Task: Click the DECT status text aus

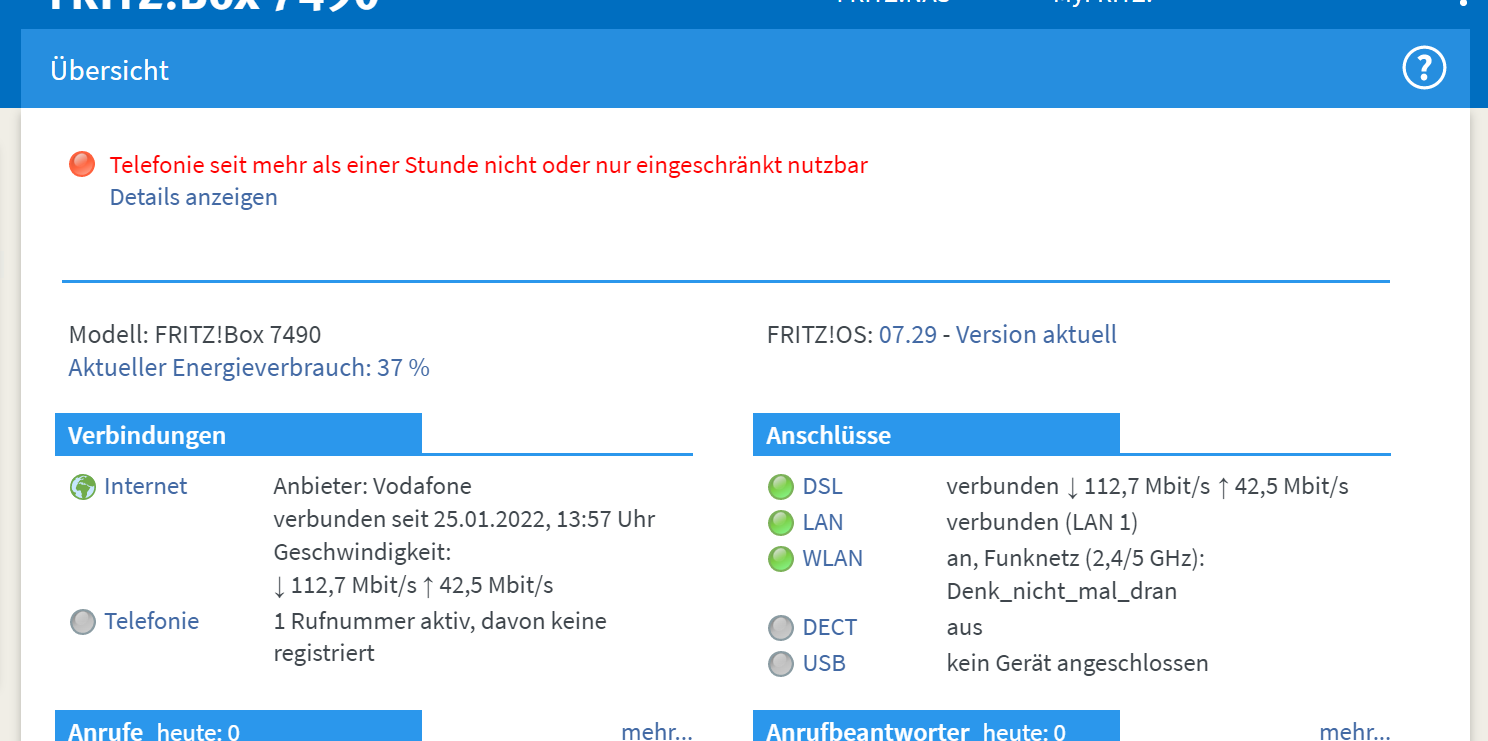Action: [x=964, y=627]
